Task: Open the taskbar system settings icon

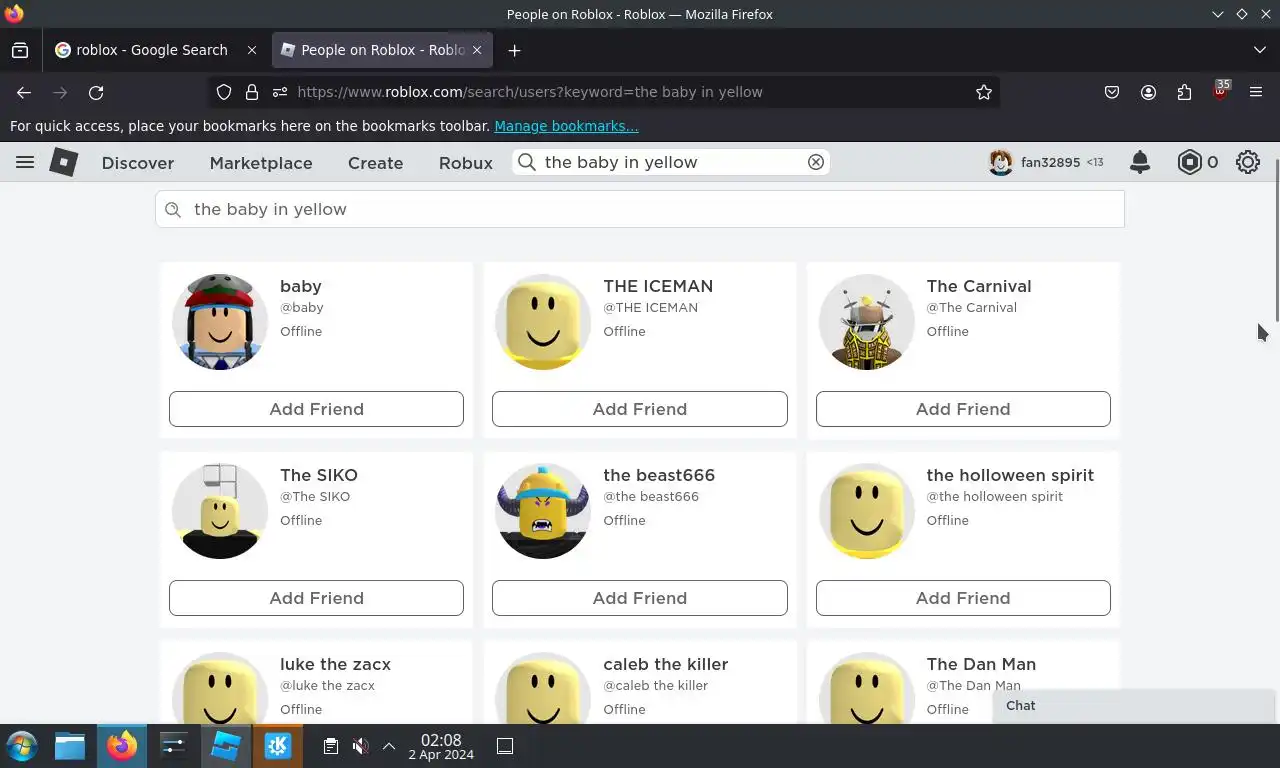Action: point(174,746)
